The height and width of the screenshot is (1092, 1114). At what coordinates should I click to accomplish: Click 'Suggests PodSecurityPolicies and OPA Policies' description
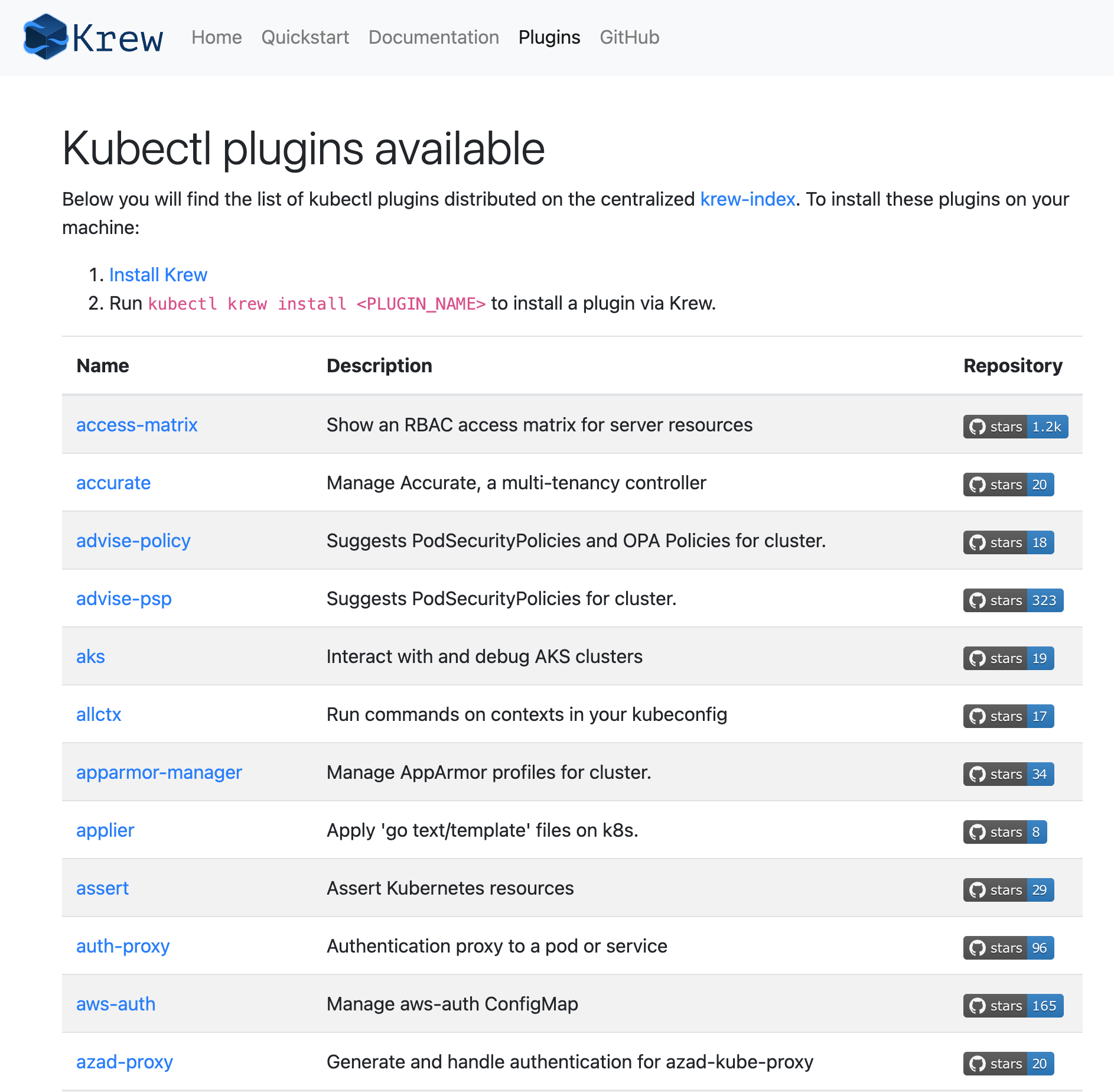(x=576, y=541)
